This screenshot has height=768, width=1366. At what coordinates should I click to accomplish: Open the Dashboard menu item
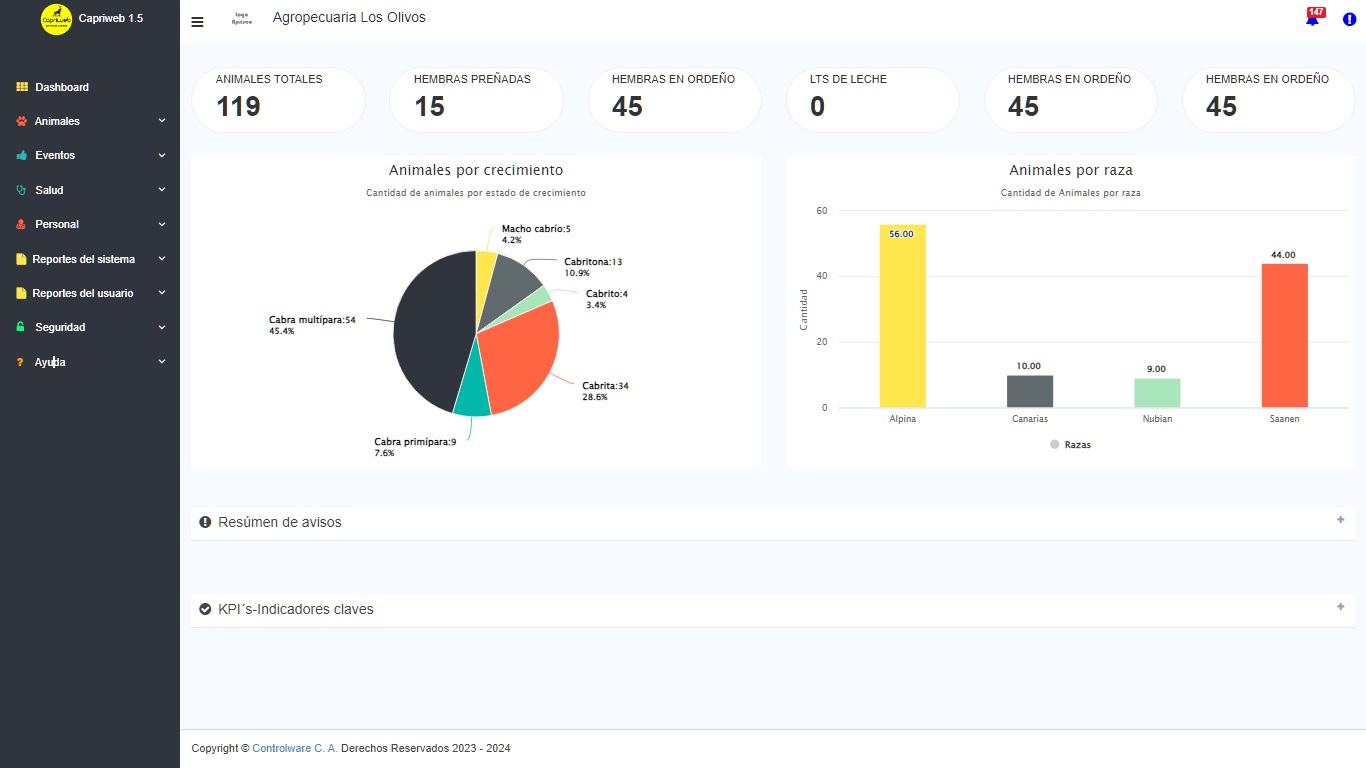point(61,87)
